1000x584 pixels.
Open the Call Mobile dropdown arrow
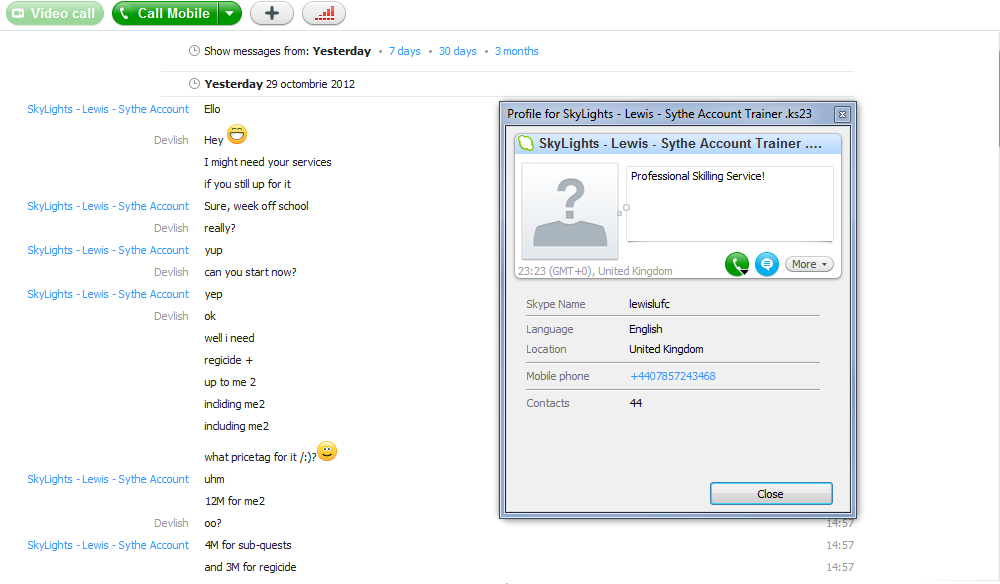[230, 13]
